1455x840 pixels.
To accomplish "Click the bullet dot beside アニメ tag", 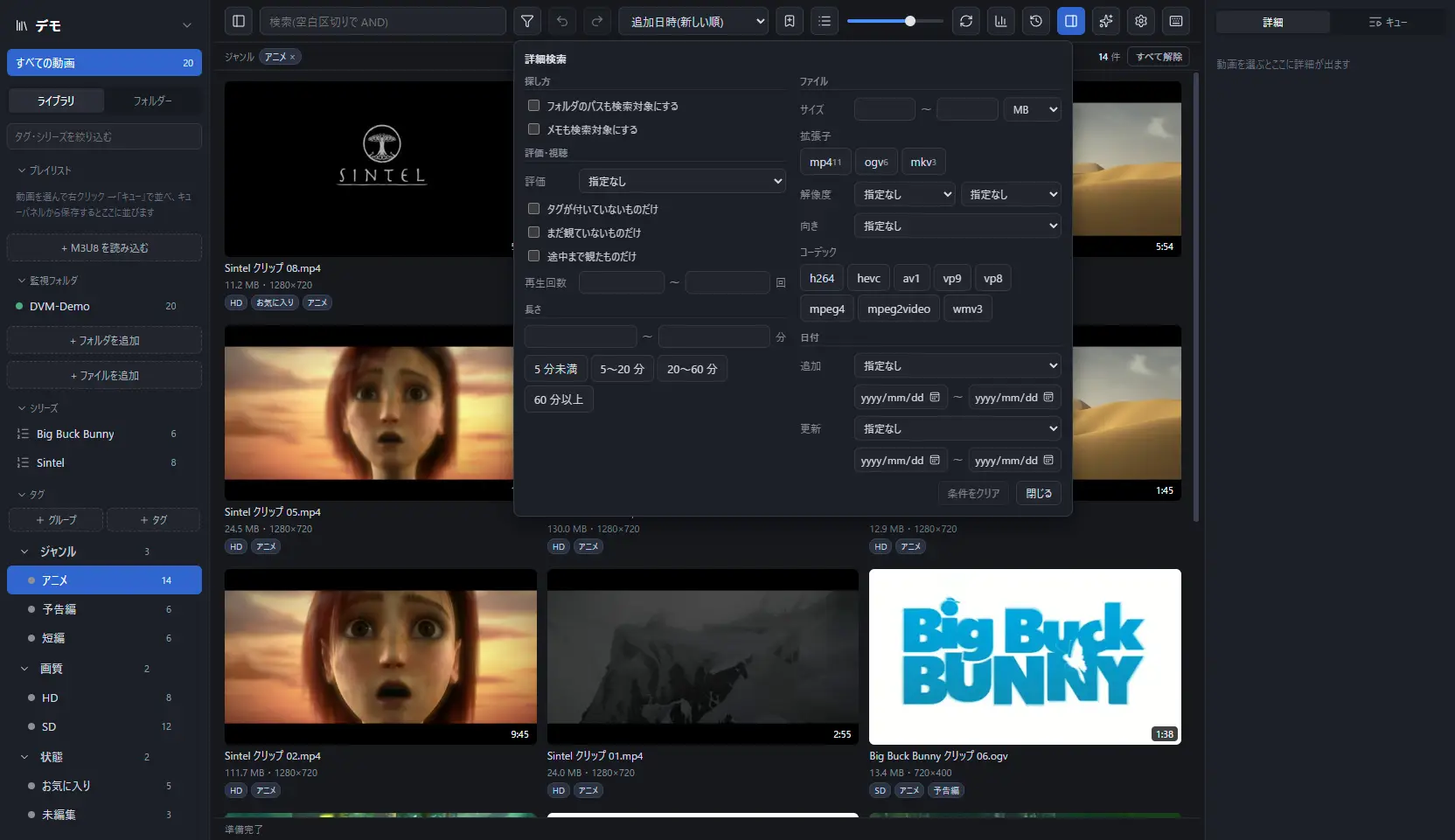I will pos(31,580).
